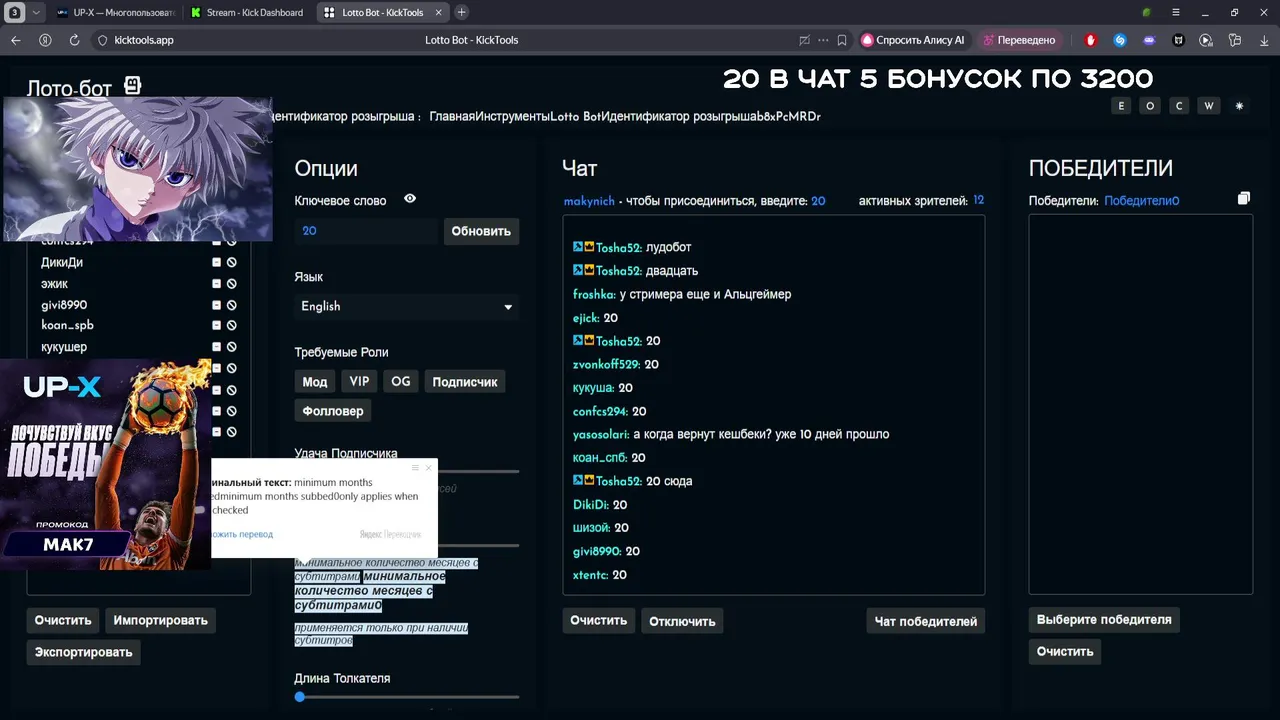This screenshot has height=720, width=1280.
Task: Bookmark this page icon in address bar
Action: pos(842,40)
